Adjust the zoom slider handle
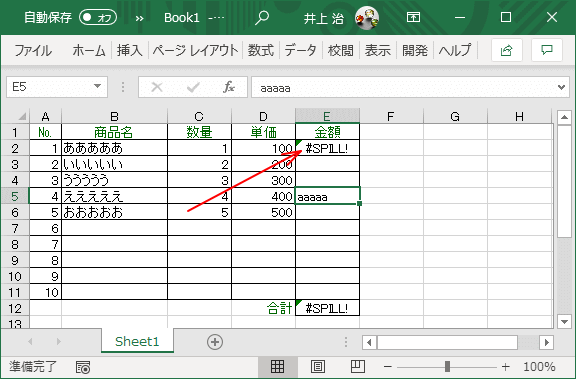 [x=447, y=367]
